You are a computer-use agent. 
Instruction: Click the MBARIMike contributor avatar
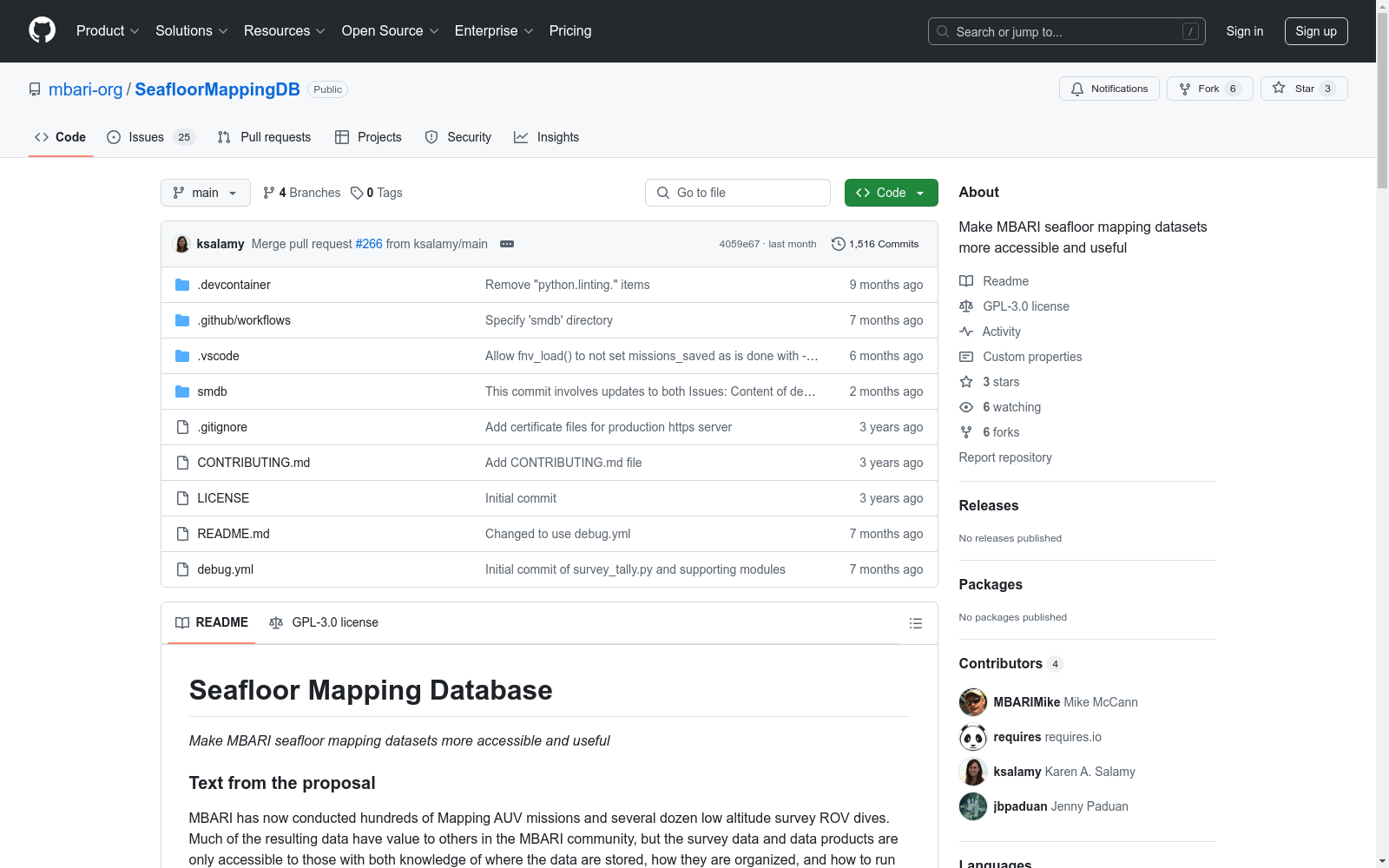pyautogui.click(x=973, y=702)
